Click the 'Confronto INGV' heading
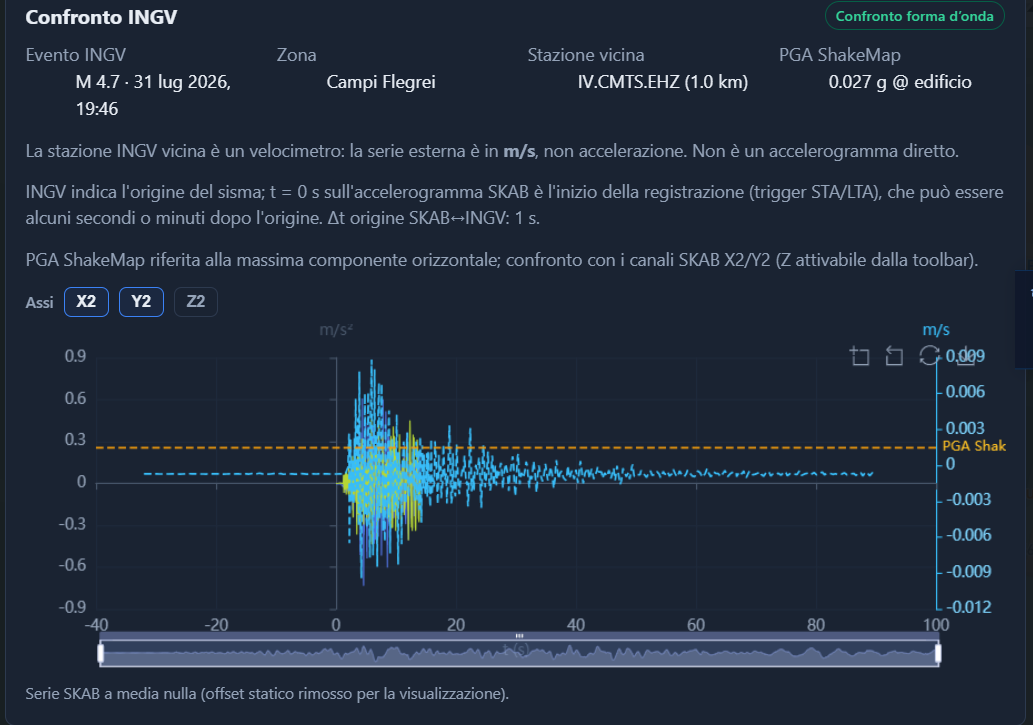1033x725 pixels. pyautogui.click(x=101, y=17)
